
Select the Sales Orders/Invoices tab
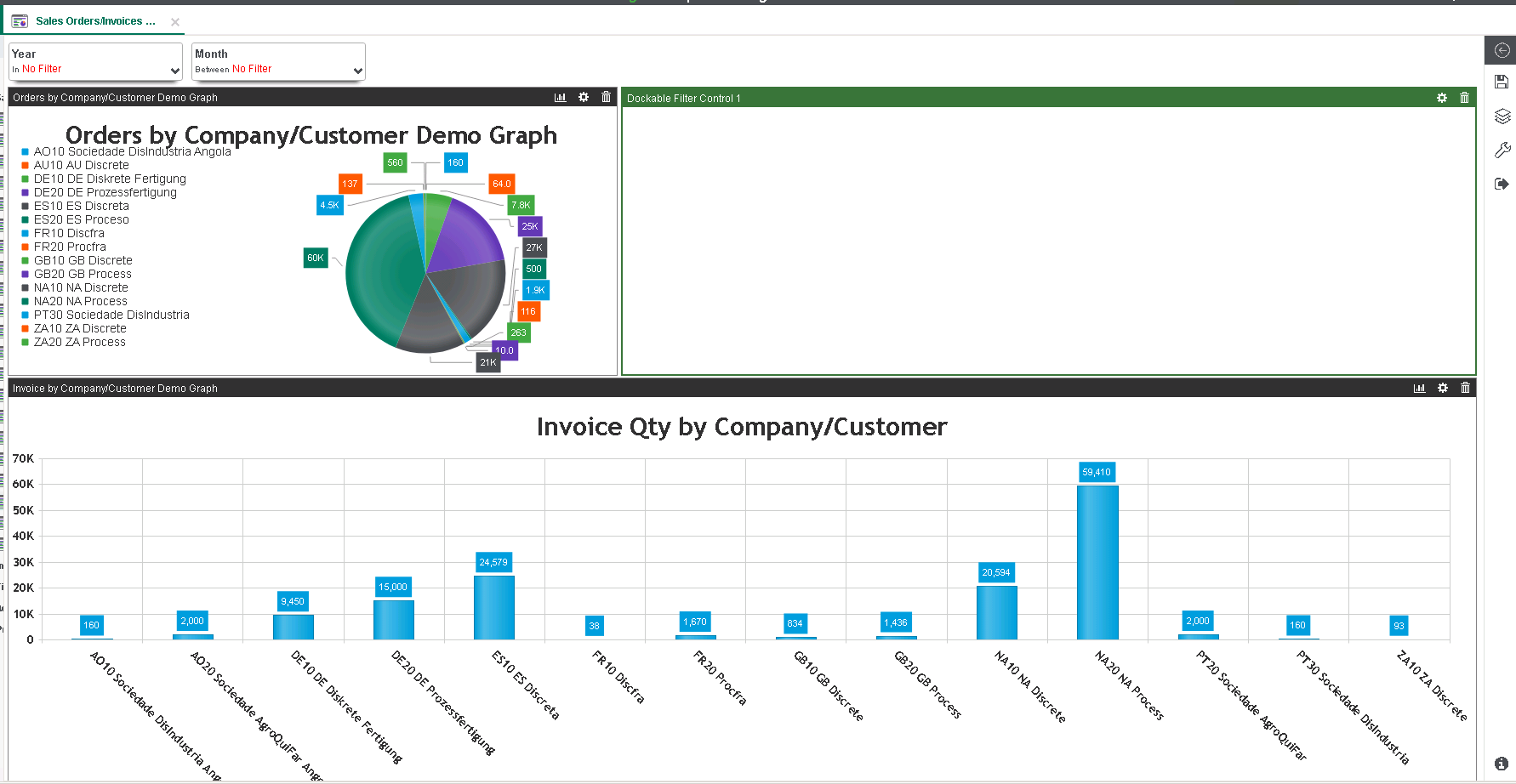tap(94, 20)
